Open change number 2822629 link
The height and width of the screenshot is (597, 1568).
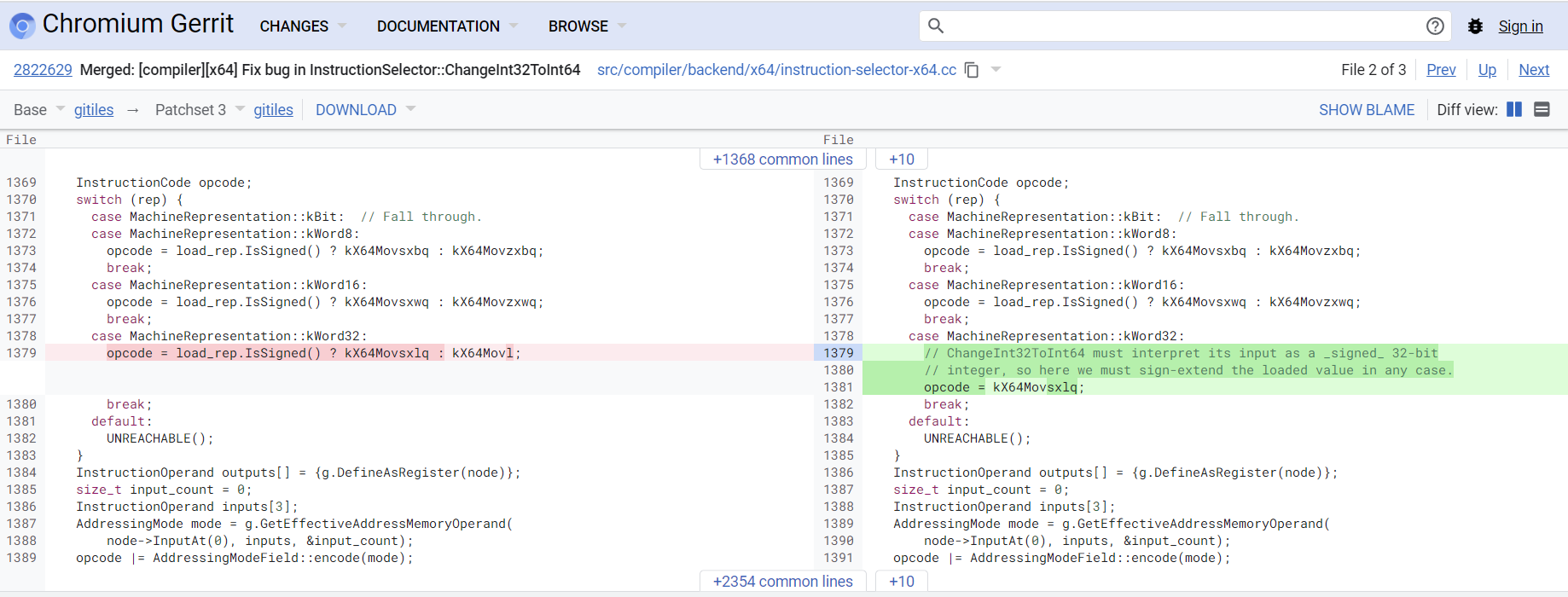[43, 70]
